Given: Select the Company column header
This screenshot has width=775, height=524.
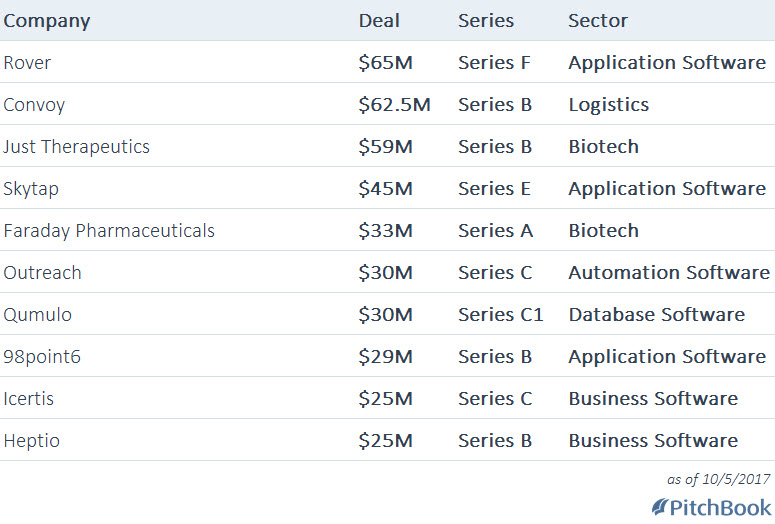Looking at the screenshot, I should click(47, 21).
